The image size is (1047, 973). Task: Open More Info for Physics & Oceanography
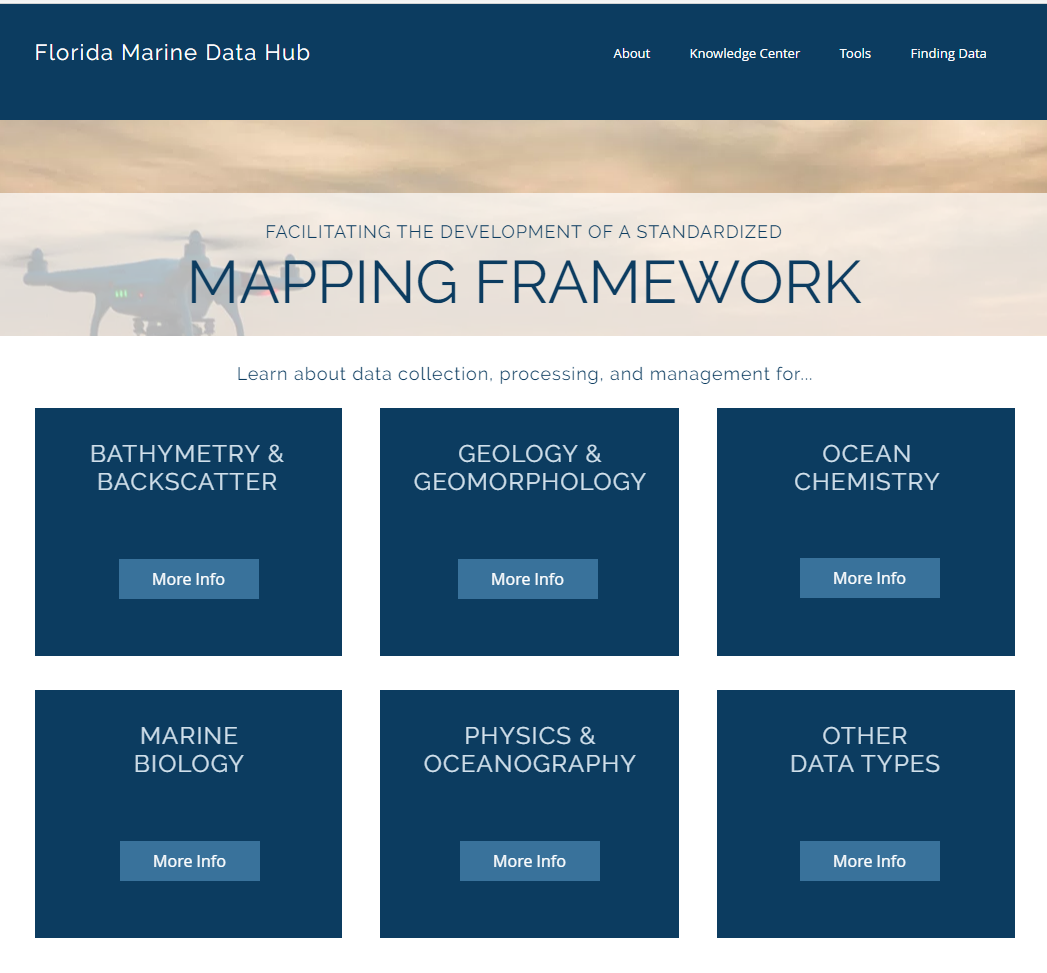click(x=530, y=861)
